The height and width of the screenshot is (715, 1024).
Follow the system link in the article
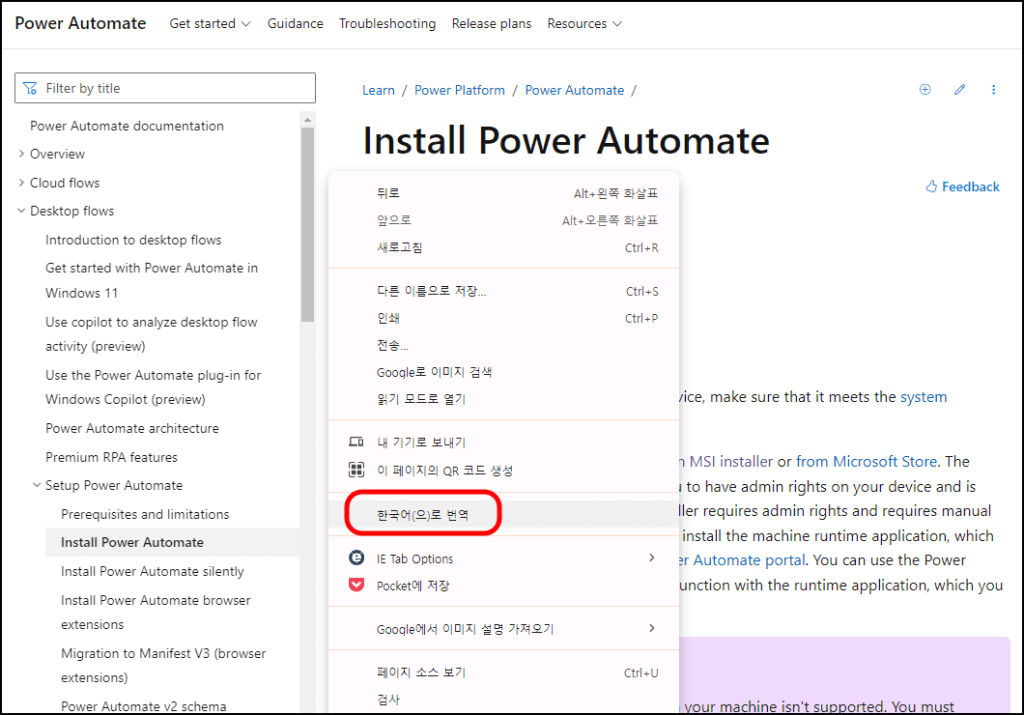[923, 397]
